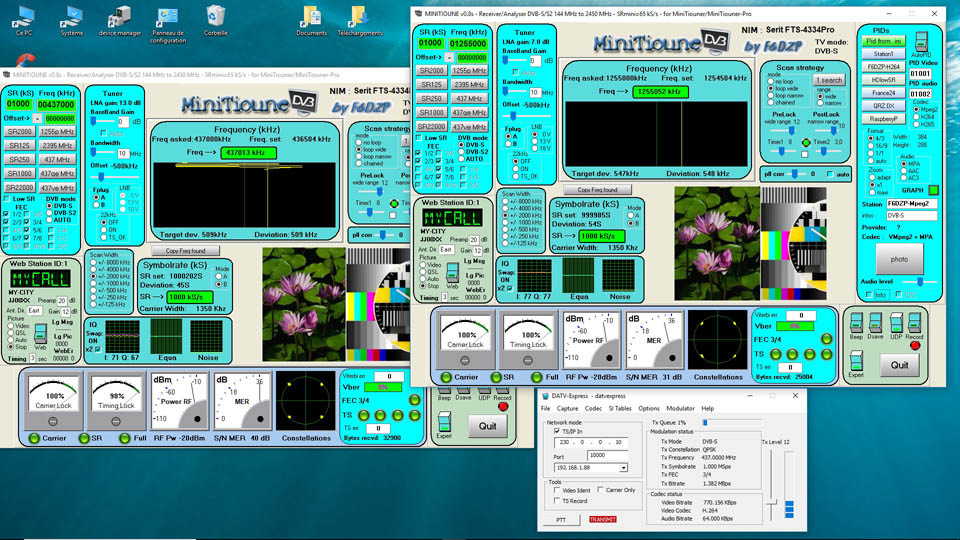Toggle the Web switch in Web Station panel
This screenshot has height=540, width=960.
[452, 271]
